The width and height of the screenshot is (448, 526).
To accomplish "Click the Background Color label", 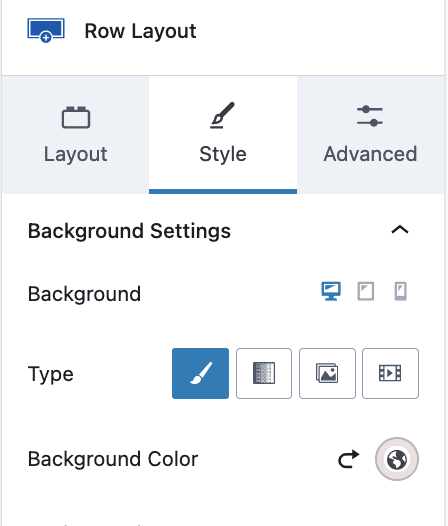I will (113, 459).
